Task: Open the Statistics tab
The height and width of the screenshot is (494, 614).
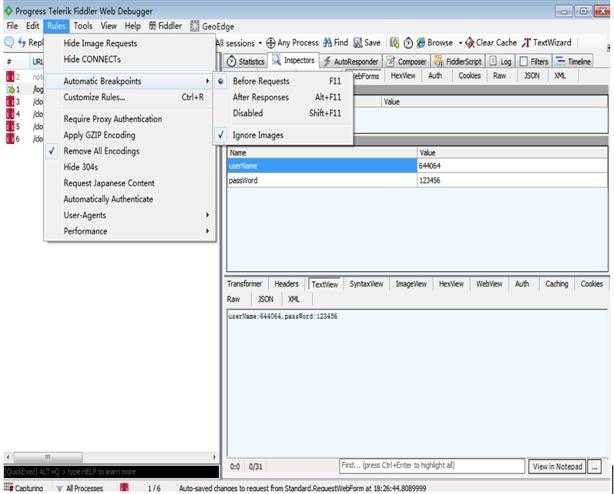Action: coord(245,61)
